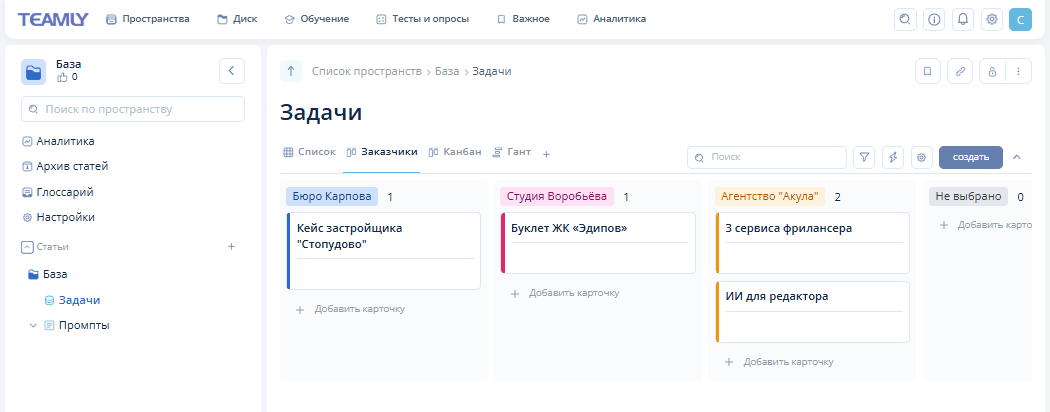This screenshot has width=1050, height=412.
Task: Collapse the Статьи section
Action: coord(27,246)
